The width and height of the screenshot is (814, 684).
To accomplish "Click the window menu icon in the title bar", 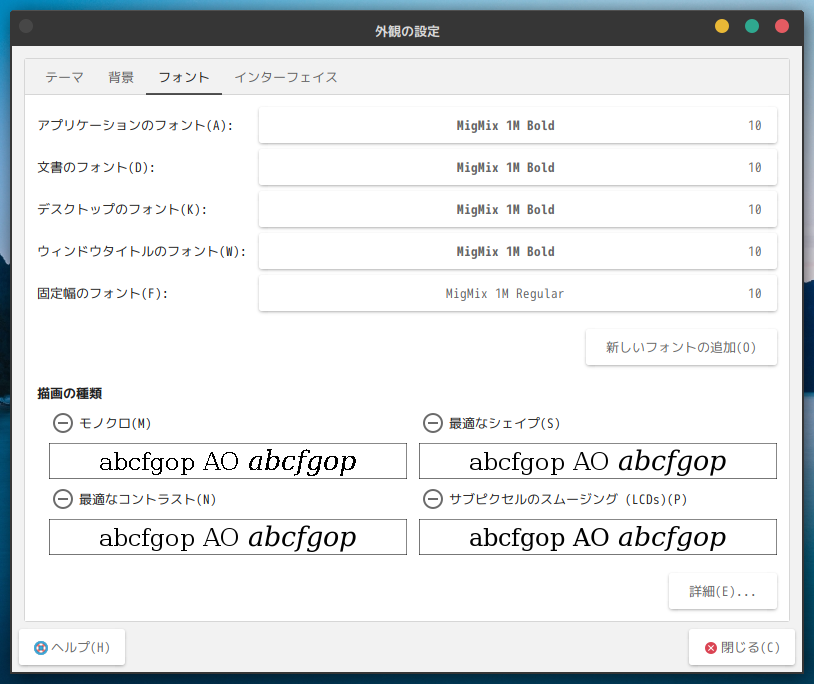I will [x=25, y=26].
